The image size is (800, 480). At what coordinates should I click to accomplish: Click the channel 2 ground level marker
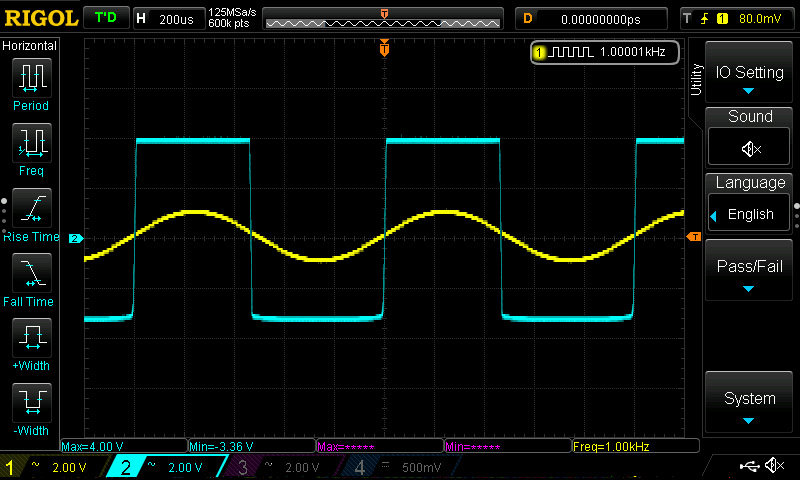[x=76, y=238]
